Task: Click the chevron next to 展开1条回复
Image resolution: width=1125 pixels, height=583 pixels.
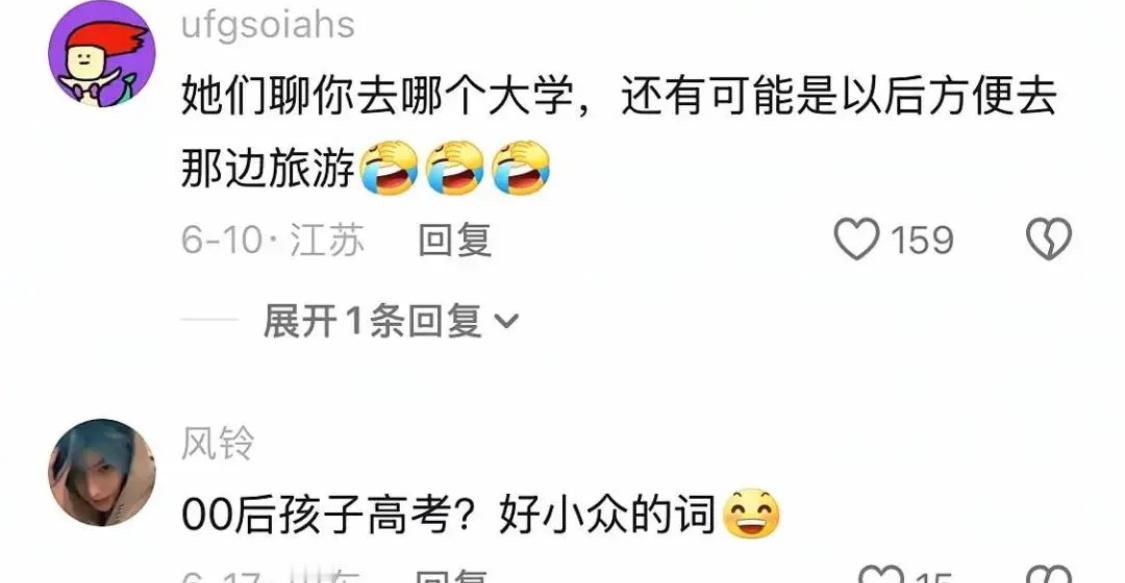Action: [x=507, y=322]
